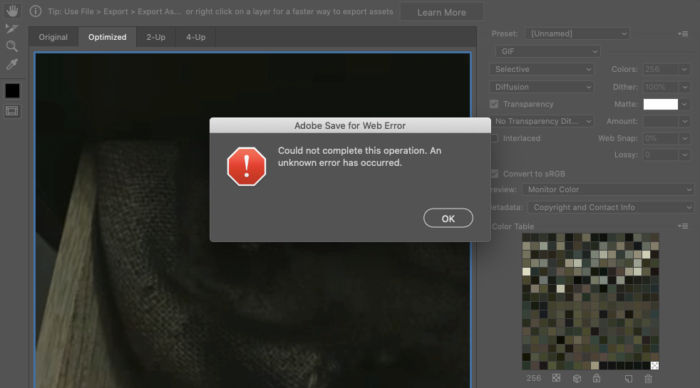Click the white Matte color swatch
Image resolution: width=700 pixels, height=388 pixels.
point(660,104)
